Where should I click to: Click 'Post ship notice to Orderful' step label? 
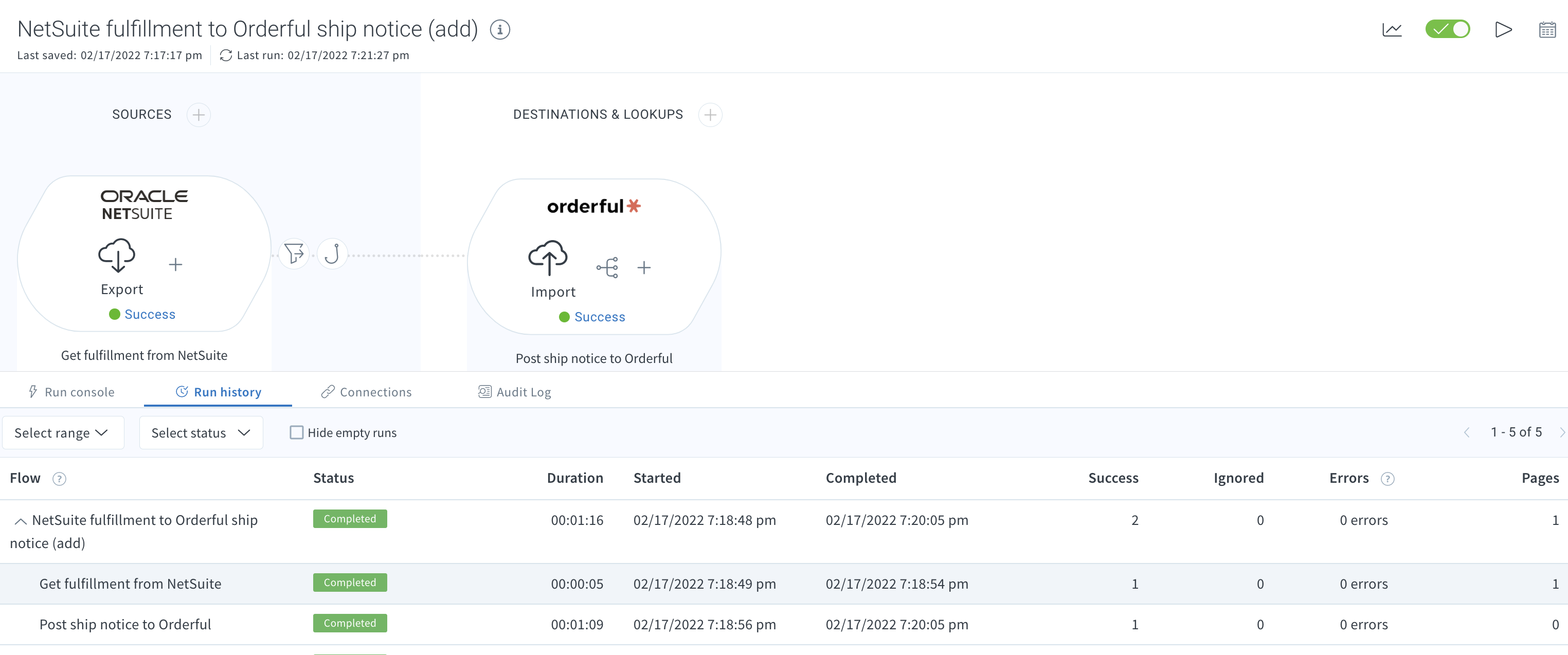tap(594, 358)
